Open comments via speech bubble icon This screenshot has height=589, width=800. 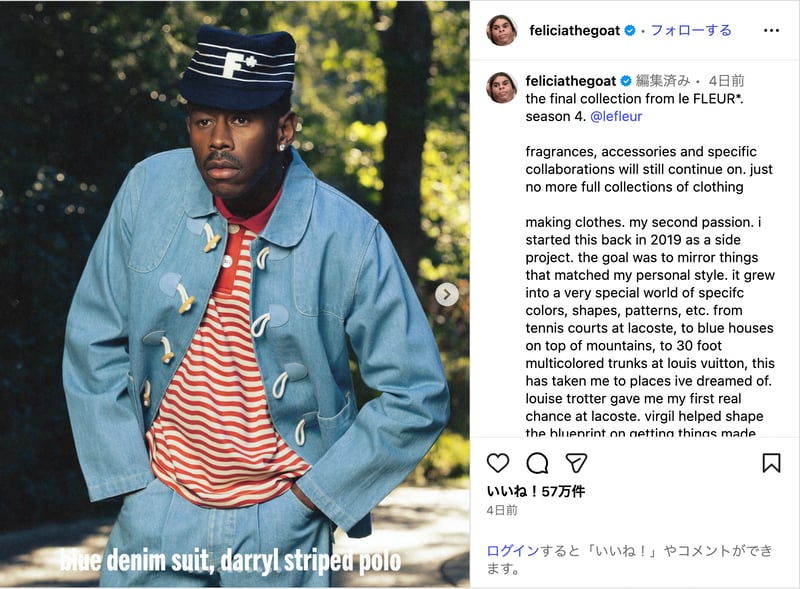pyautogui.click(x=537, y=463)
